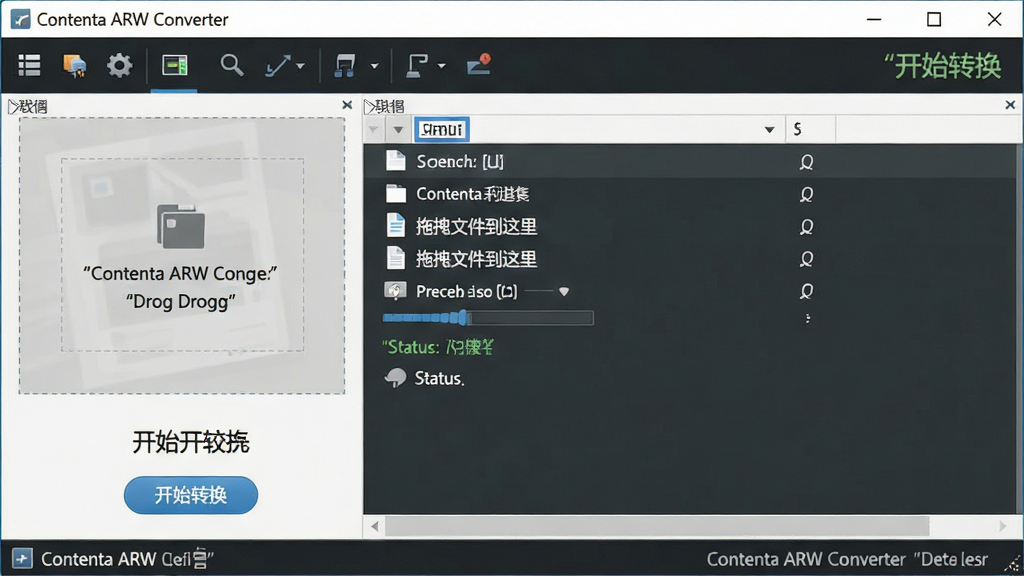This screenshot has width=1024, height=576.
Task: Open the list view toolbar icon
Action: [x=29, y=65]
